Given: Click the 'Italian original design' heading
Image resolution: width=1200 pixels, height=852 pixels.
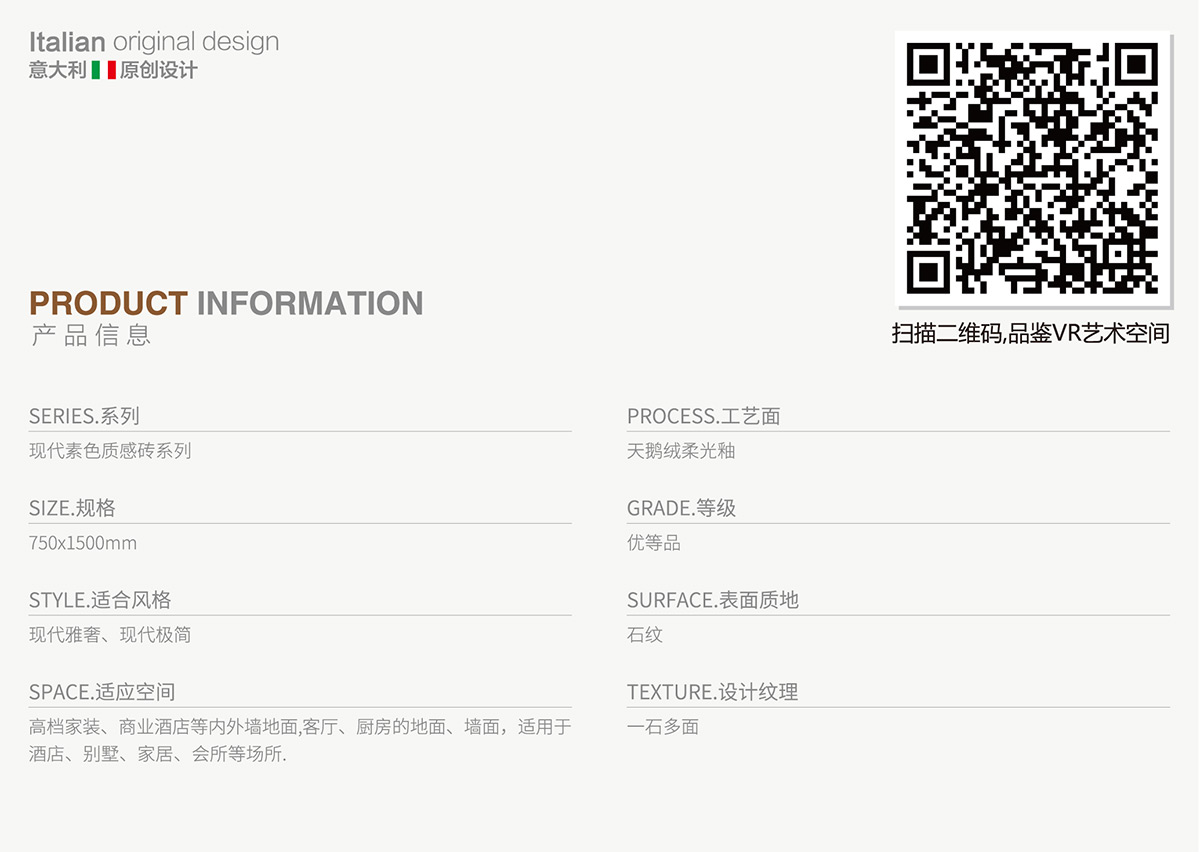Looking at the screenshot, I should 154,42.
